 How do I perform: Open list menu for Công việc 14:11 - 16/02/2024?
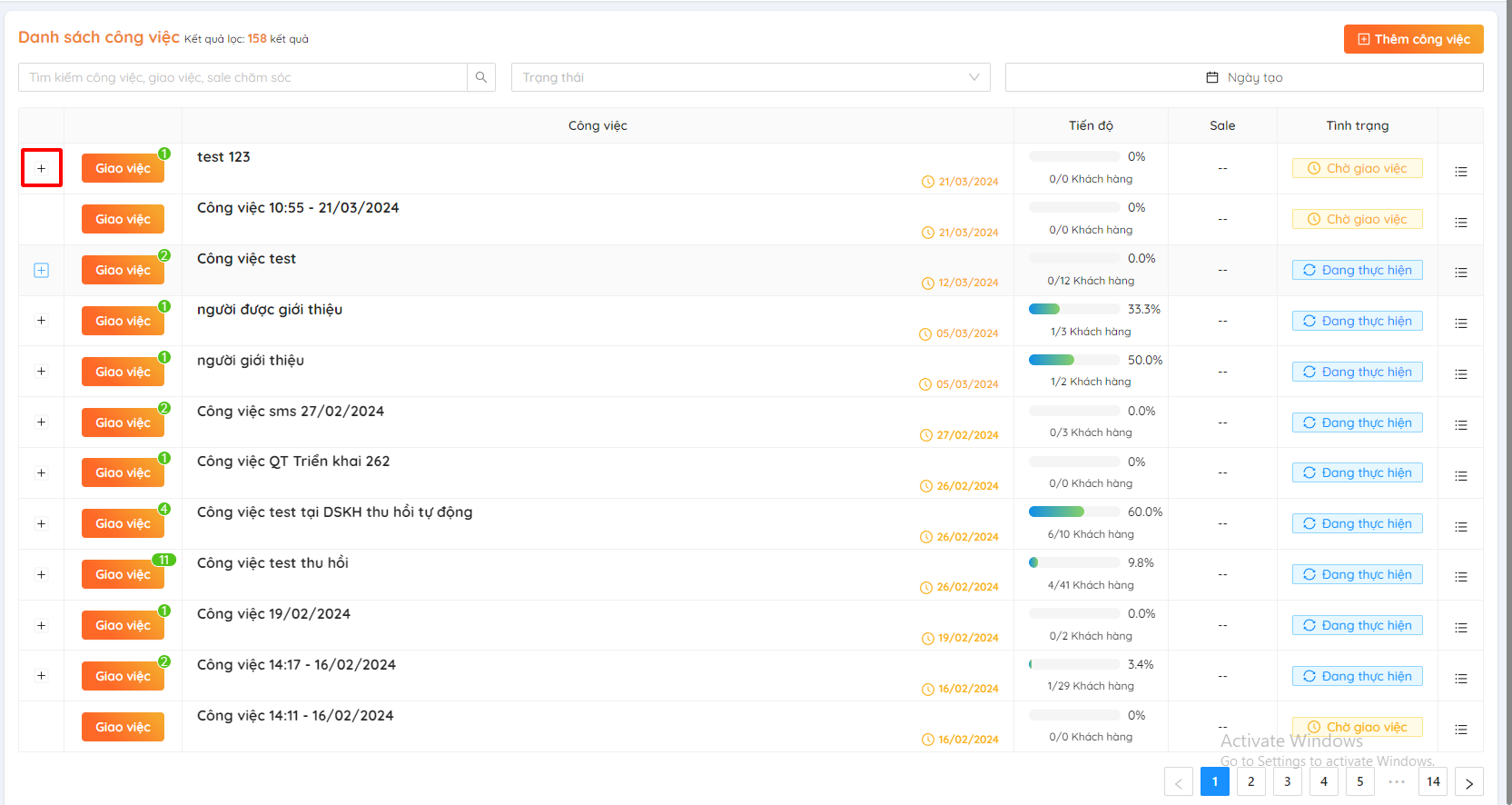1460,730
